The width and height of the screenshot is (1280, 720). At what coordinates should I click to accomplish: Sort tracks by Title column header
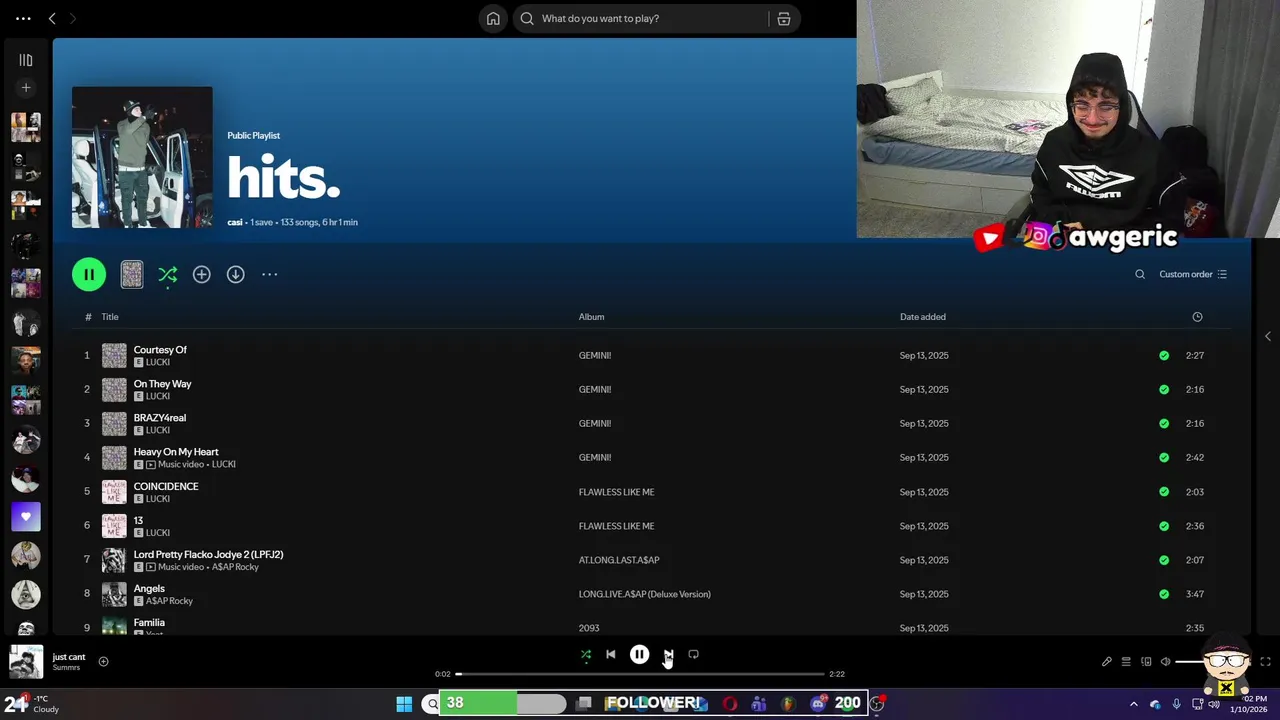(110, 317)
